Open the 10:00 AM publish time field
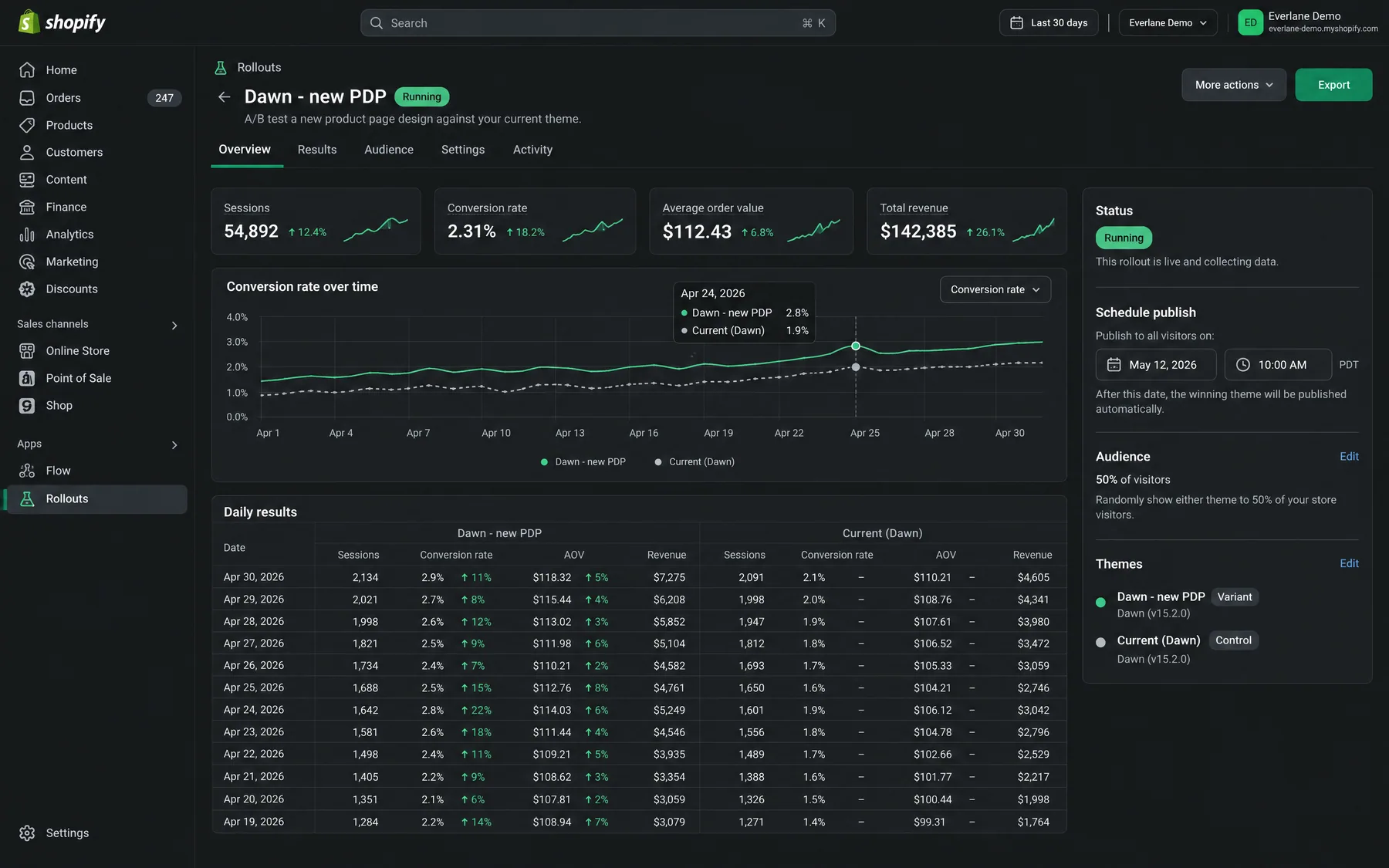This screenshot has height=868, width=1389. (1278, 365)
